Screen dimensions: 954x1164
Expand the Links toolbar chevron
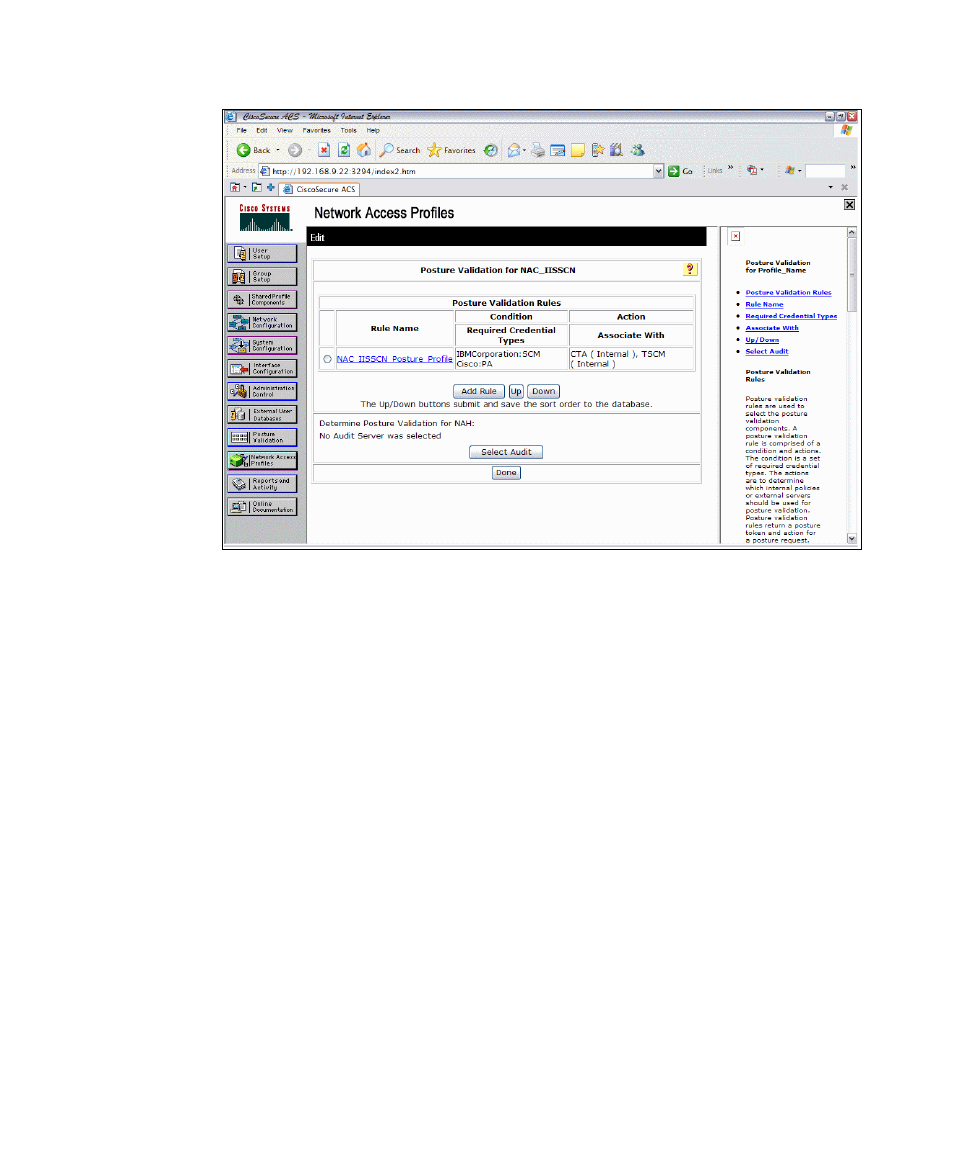731,169
